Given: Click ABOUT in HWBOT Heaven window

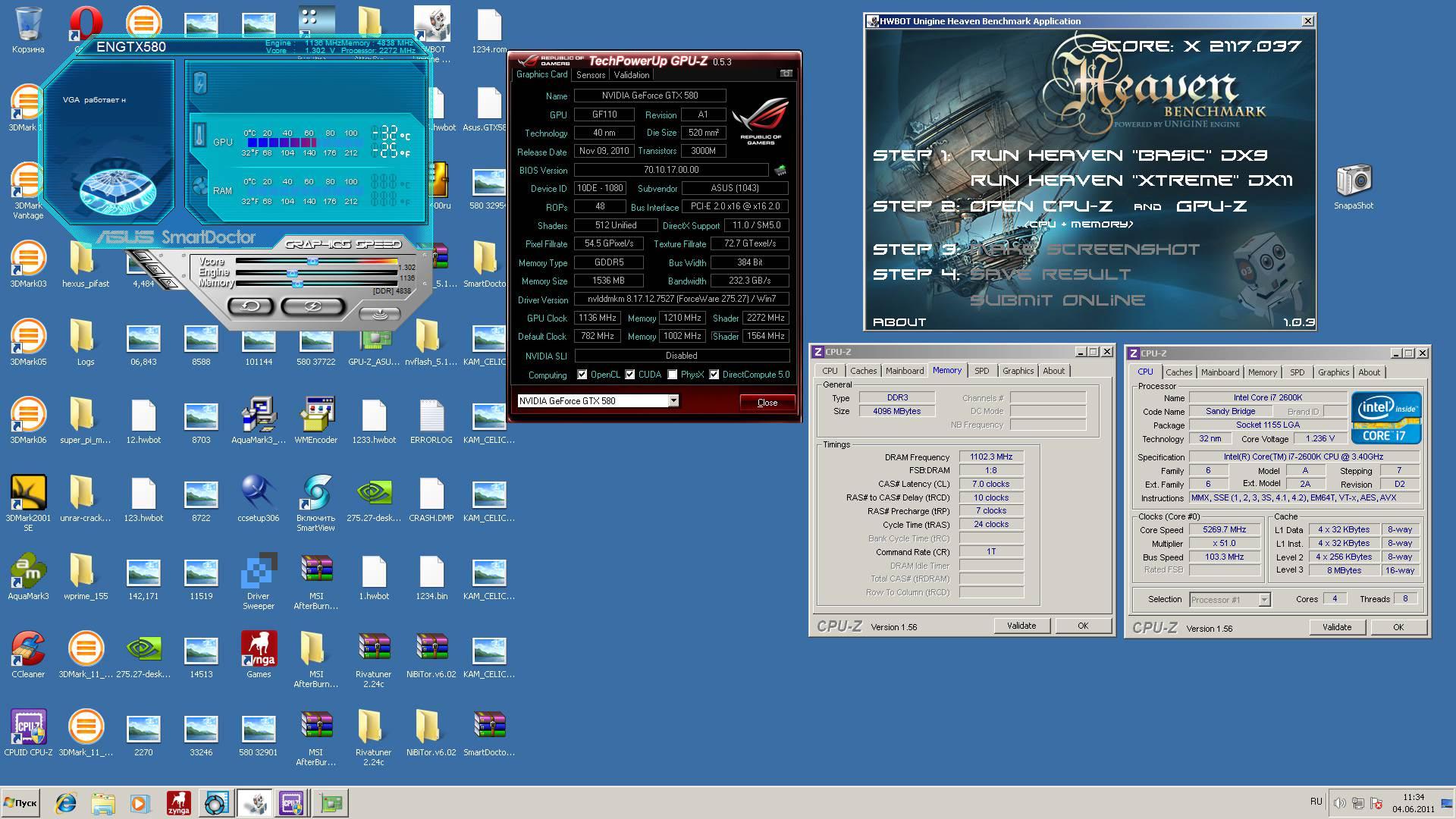Looking at the screenshot, I should pyautogui.click(x=899, y=322).
